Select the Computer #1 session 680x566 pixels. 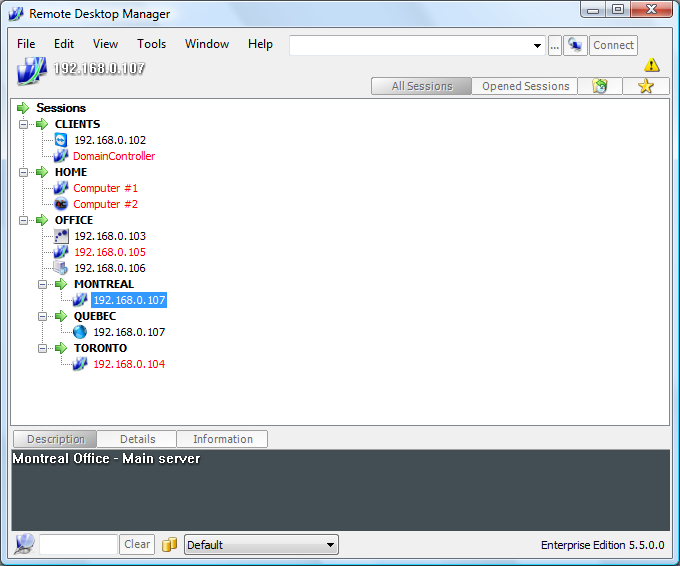coord(105,188)
